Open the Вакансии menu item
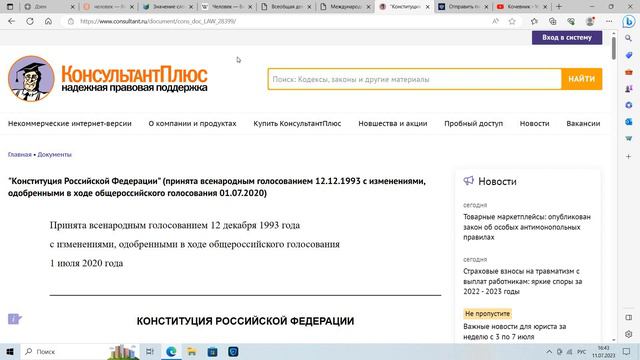The height and width of the screenshot is (360, 640). (583, 123)
